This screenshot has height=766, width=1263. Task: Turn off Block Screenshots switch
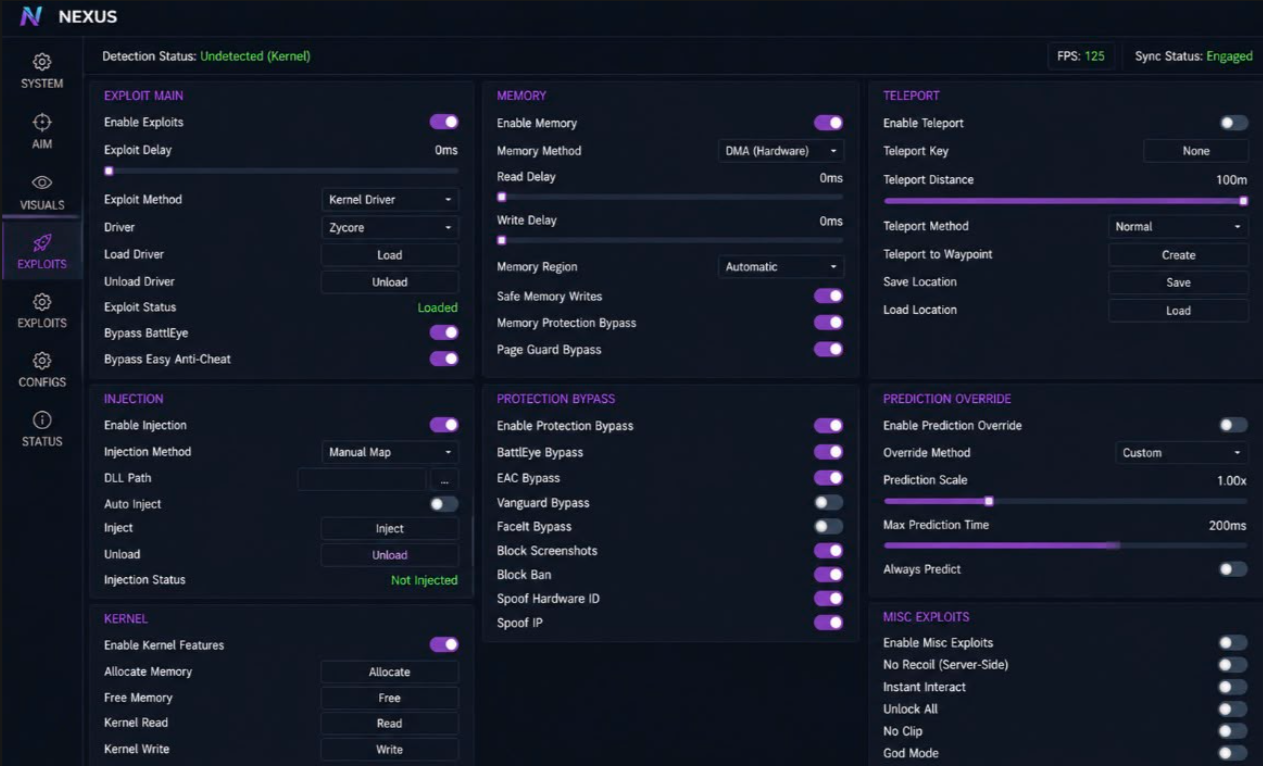coord(828,551)
